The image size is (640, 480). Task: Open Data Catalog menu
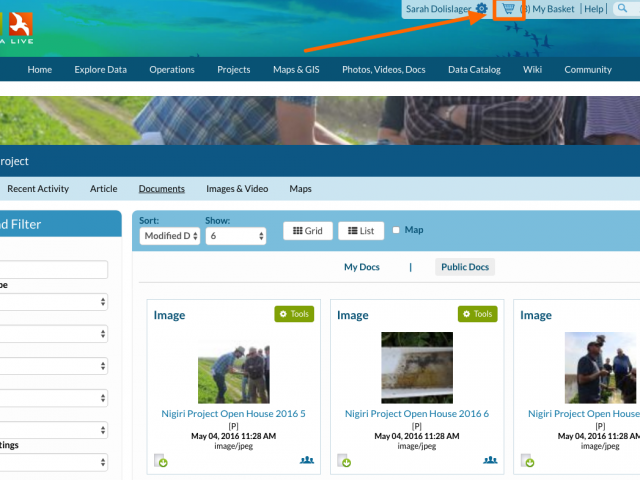coord(474,69)
